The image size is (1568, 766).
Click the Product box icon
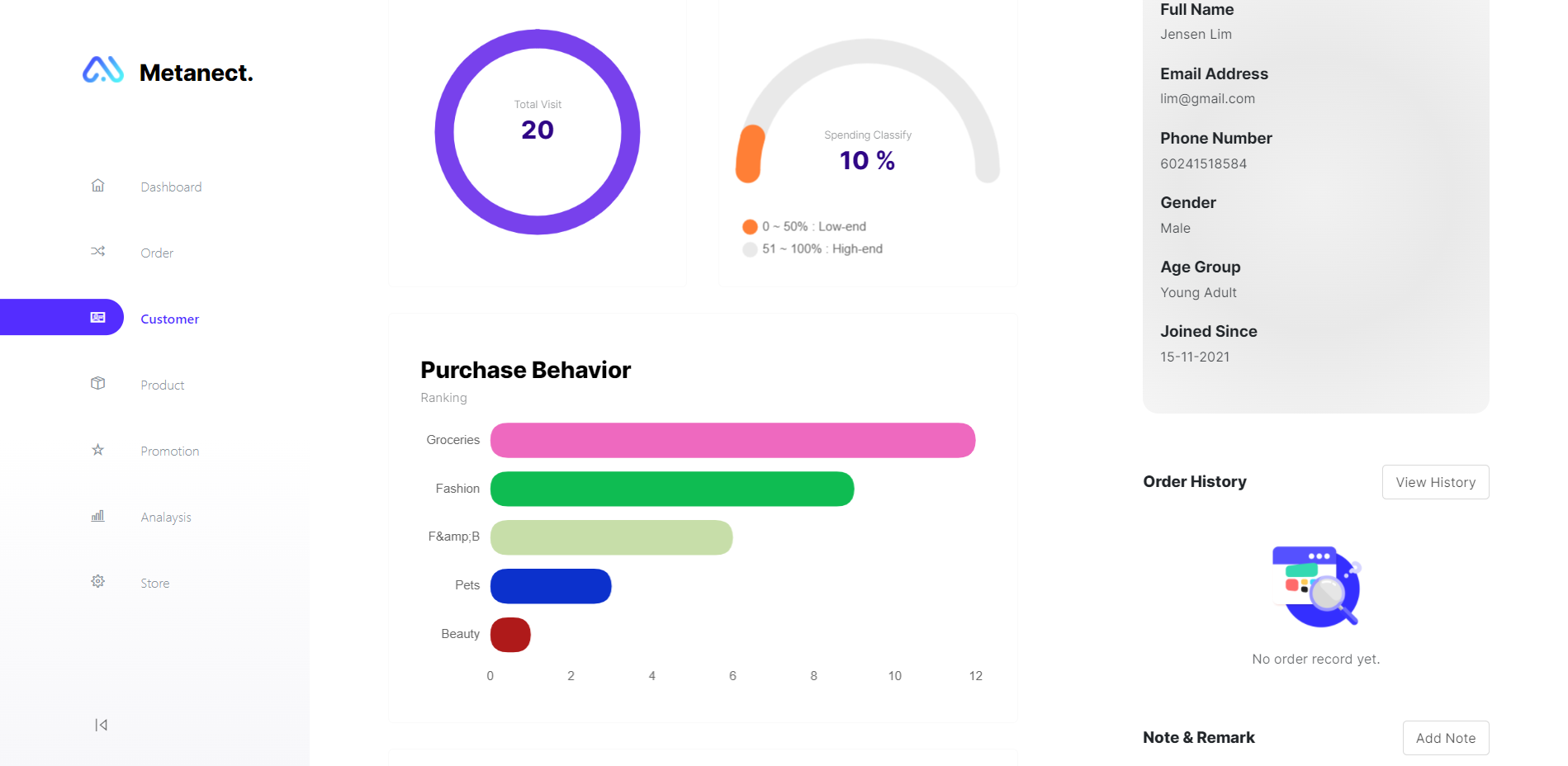click(x=97, y=384)
